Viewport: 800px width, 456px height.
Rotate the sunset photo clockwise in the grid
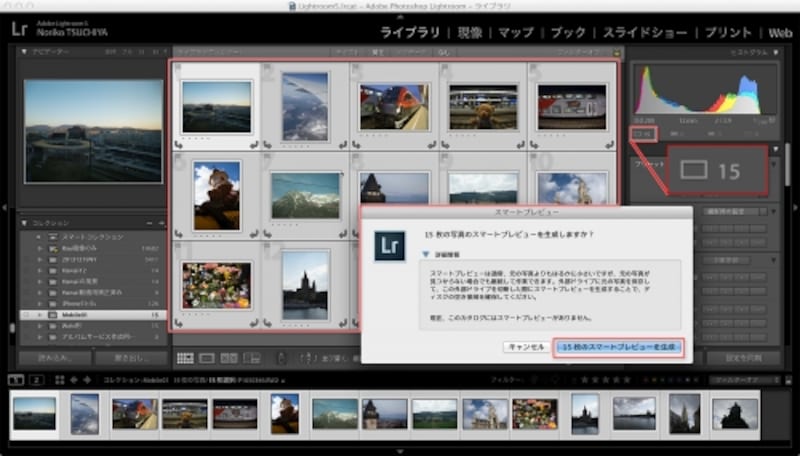pyautogui.click(x=254, y=145)
